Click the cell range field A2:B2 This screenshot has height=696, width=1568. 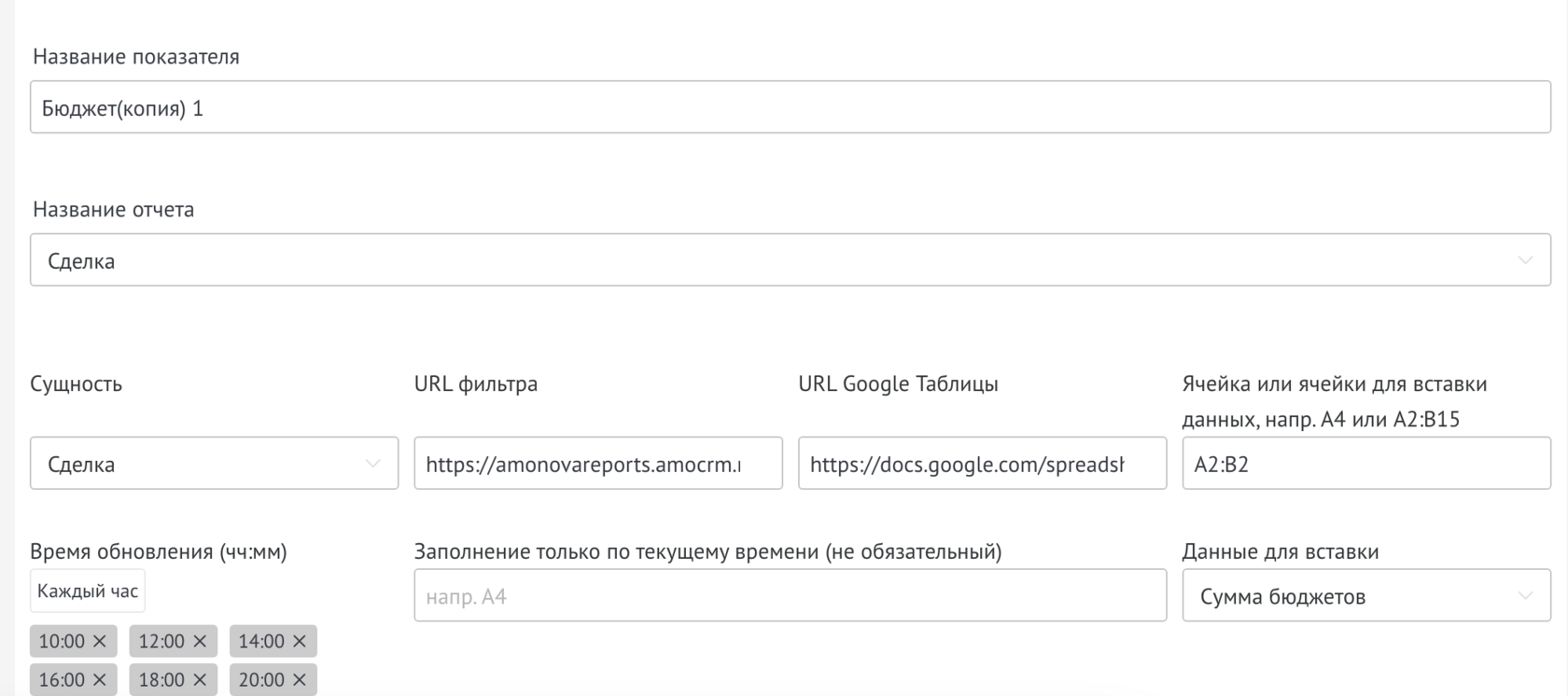pos(1365,464)
